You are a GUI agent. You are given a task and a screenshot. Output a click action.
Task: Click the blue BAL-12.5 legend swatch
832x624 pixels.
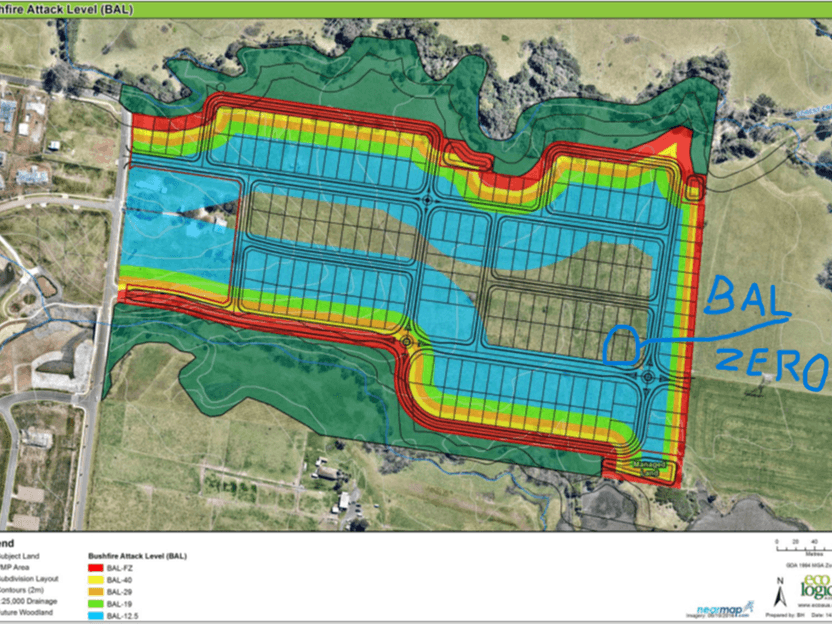coord(96,616)
